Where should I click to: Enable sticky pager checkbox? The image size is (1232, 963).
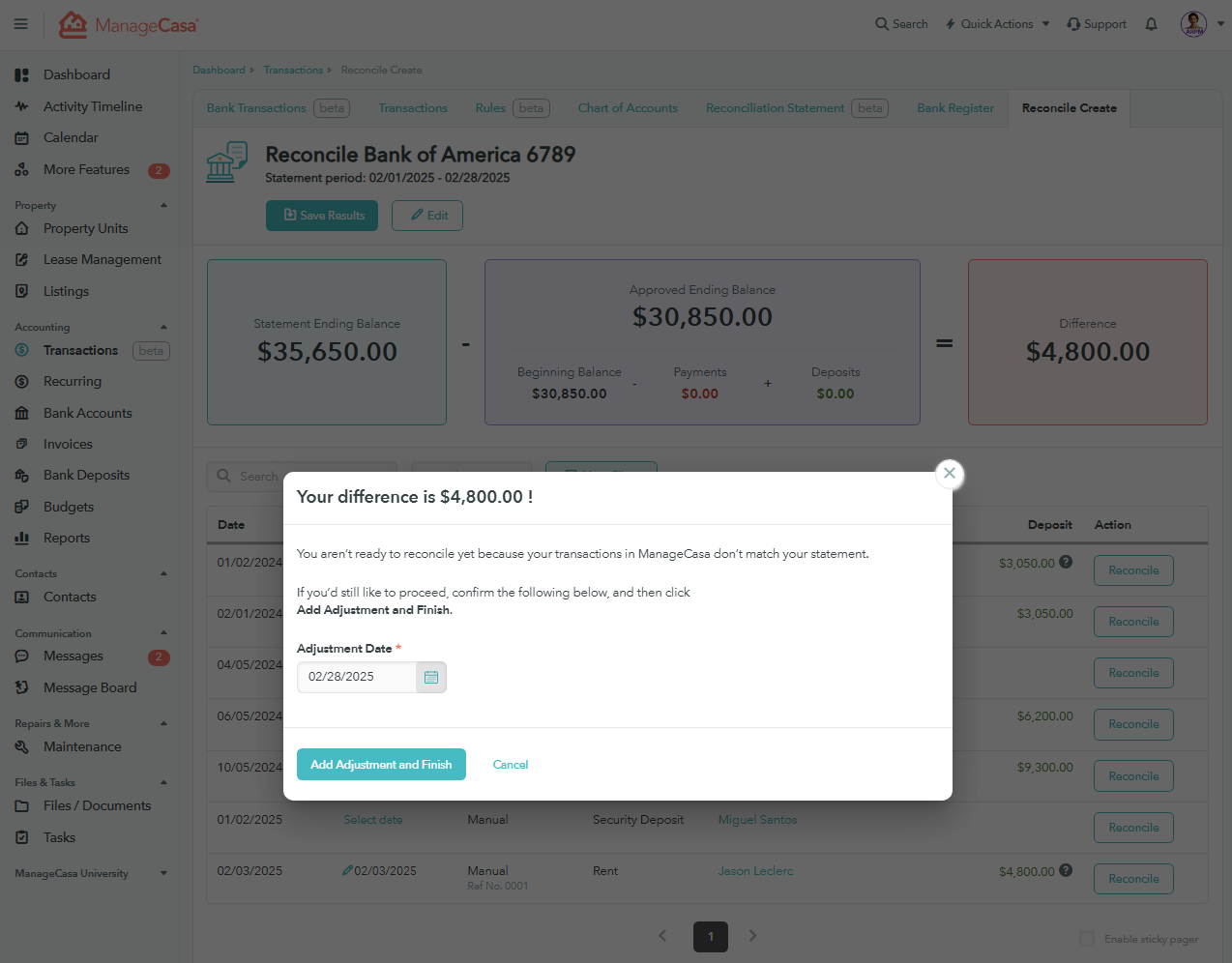tap(1087, 939)
